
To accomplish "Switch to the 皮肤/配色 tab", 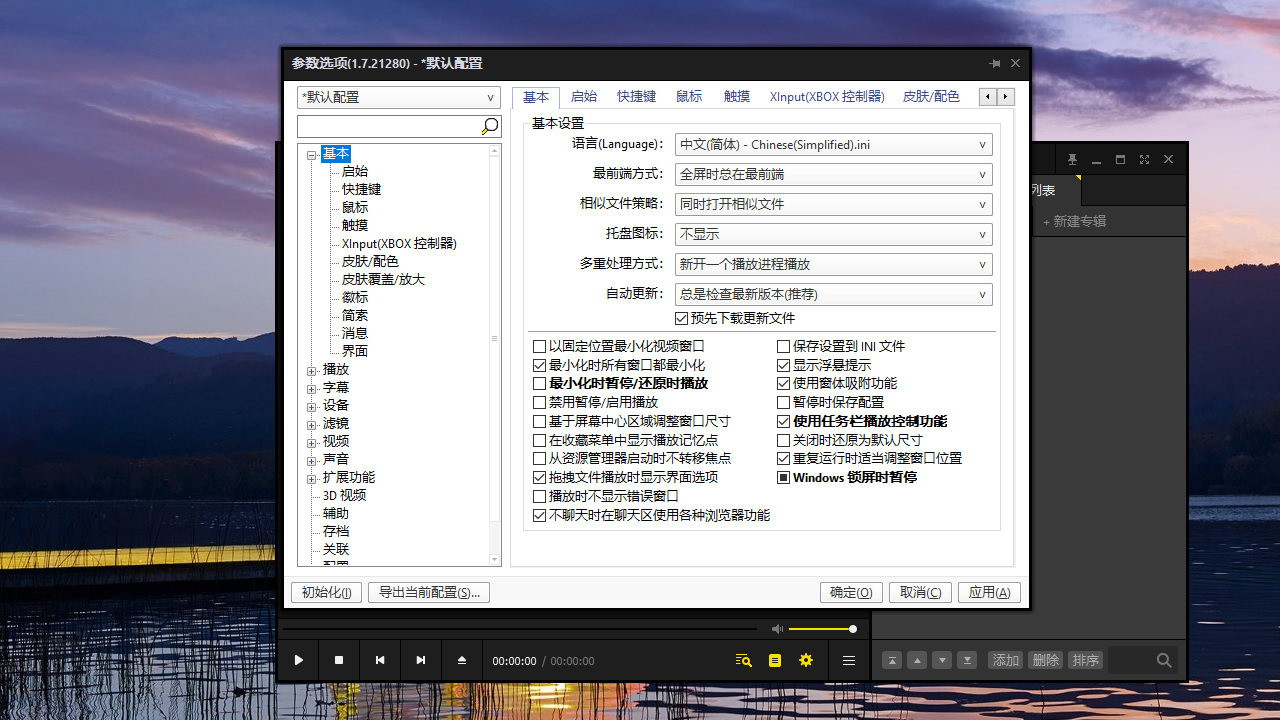I will click(x=932, y=96).
